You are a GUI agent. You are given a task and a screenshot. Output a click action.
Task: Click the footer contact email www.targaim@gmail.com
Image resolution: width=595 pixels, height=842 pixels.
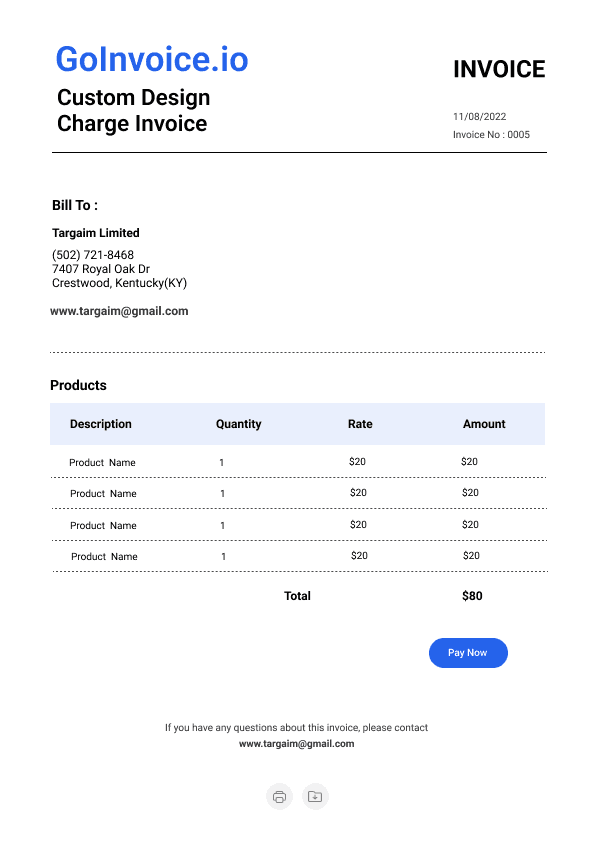tap(296, 744)
